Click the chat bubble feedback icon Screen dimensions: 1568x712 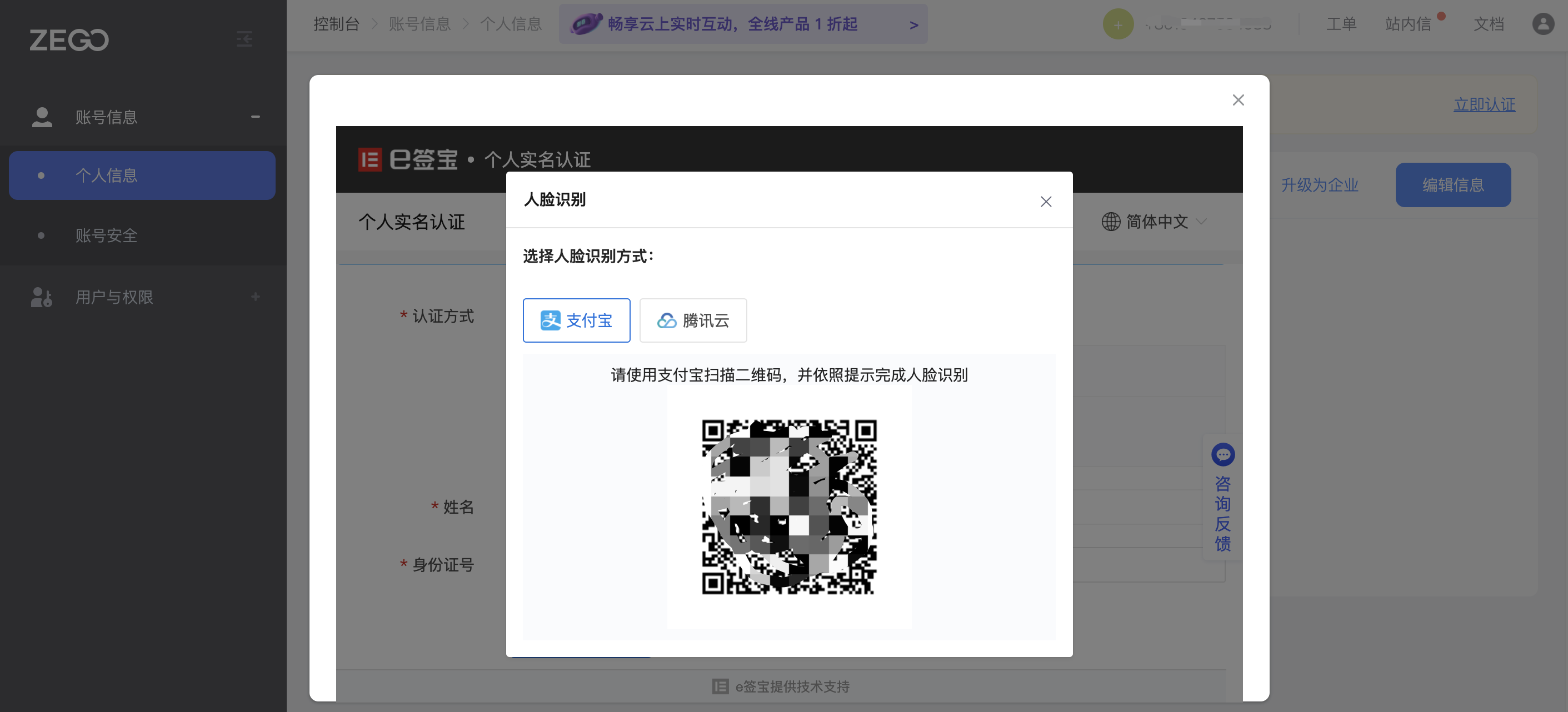1222,455
